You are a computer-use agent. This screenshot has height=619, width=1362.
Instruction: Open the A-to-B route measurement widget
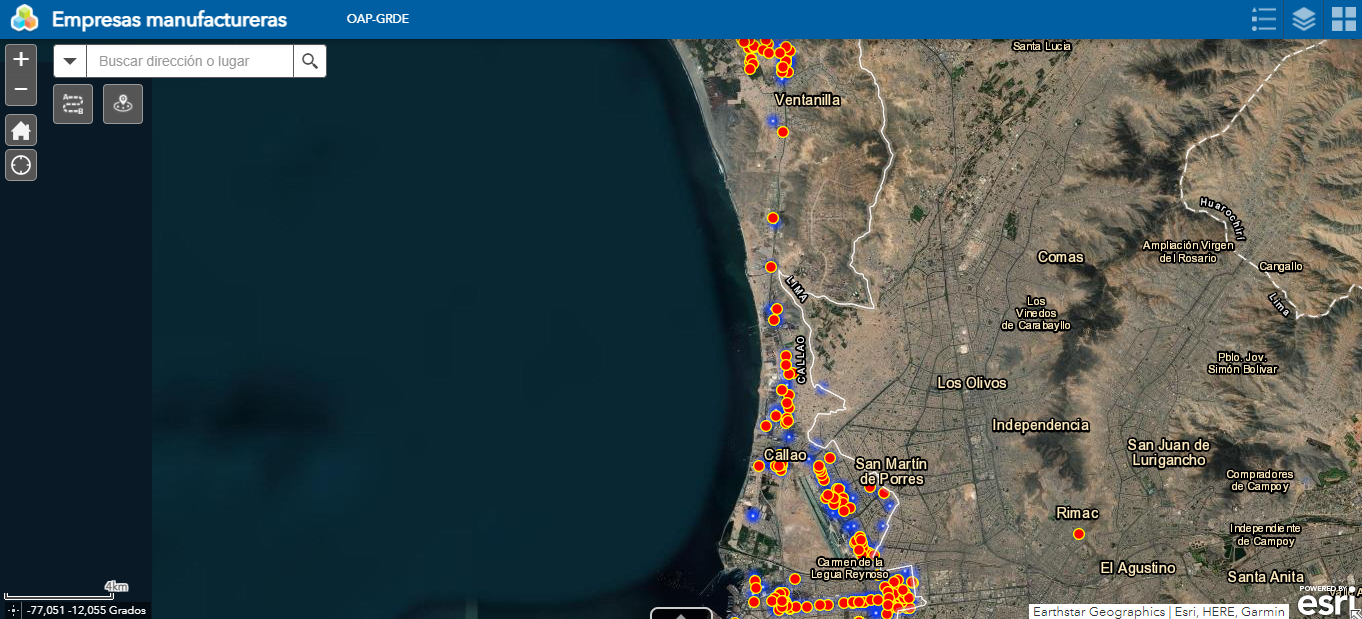click(x=73, y=104)
